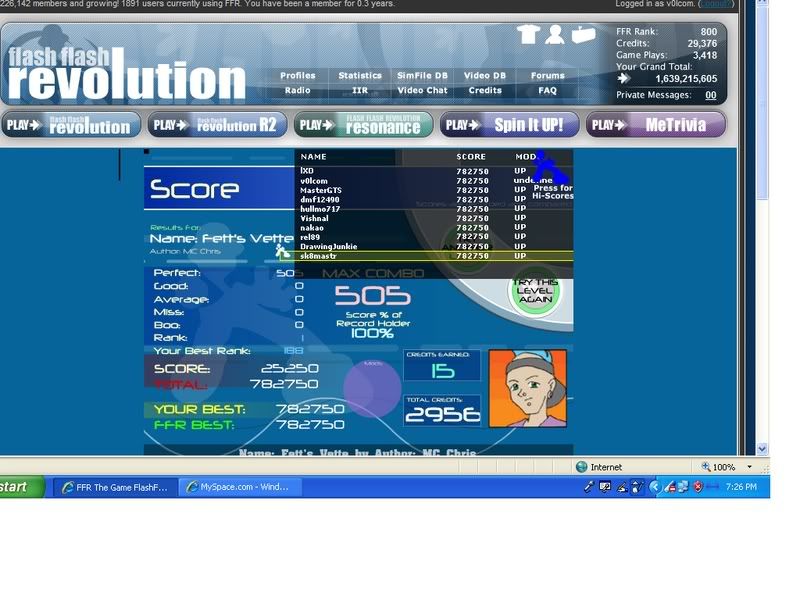Open the Radio menu link
This screenshot has width=800, height=600.
pos(297,90)
